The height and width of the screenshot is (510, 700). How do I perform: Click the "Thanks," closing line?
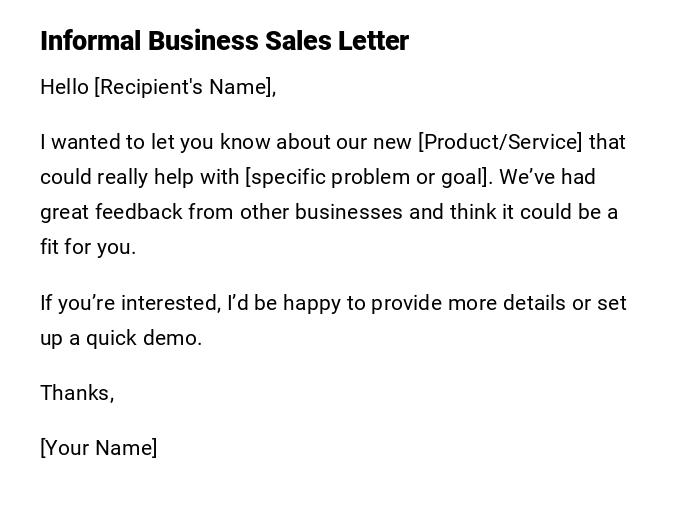pos(77,393)
